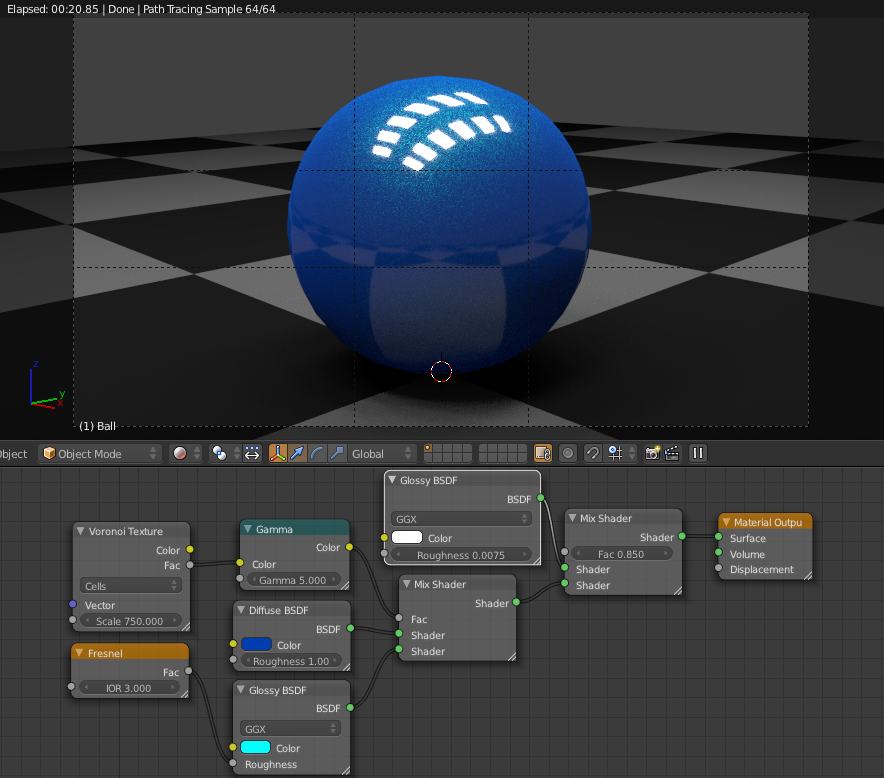Click the Gamma 5.000 value field
This screenshot has width=884, height=778.
(x=294, y=580)
